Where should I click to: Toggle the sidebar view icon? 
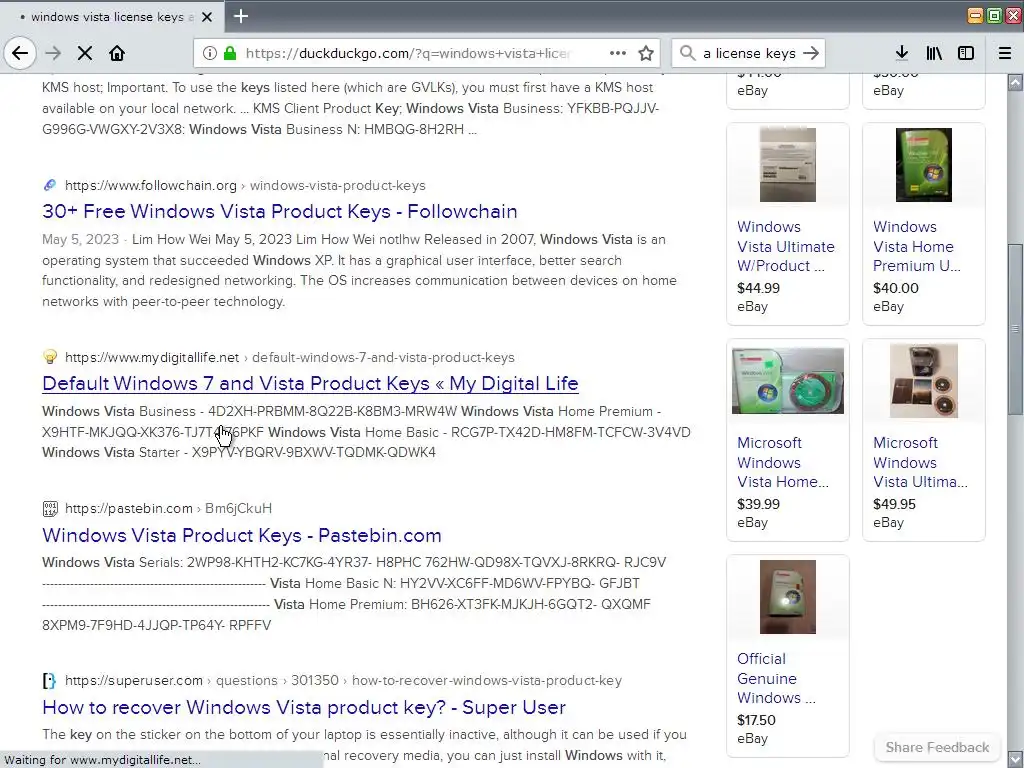[x=966, y=53]
